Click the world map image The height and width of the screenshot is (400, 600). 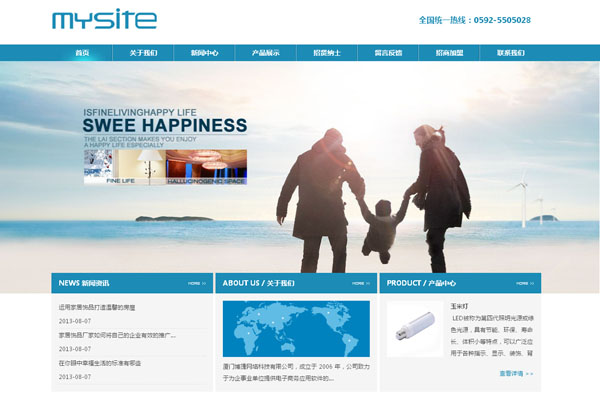[x=296, y=329]
